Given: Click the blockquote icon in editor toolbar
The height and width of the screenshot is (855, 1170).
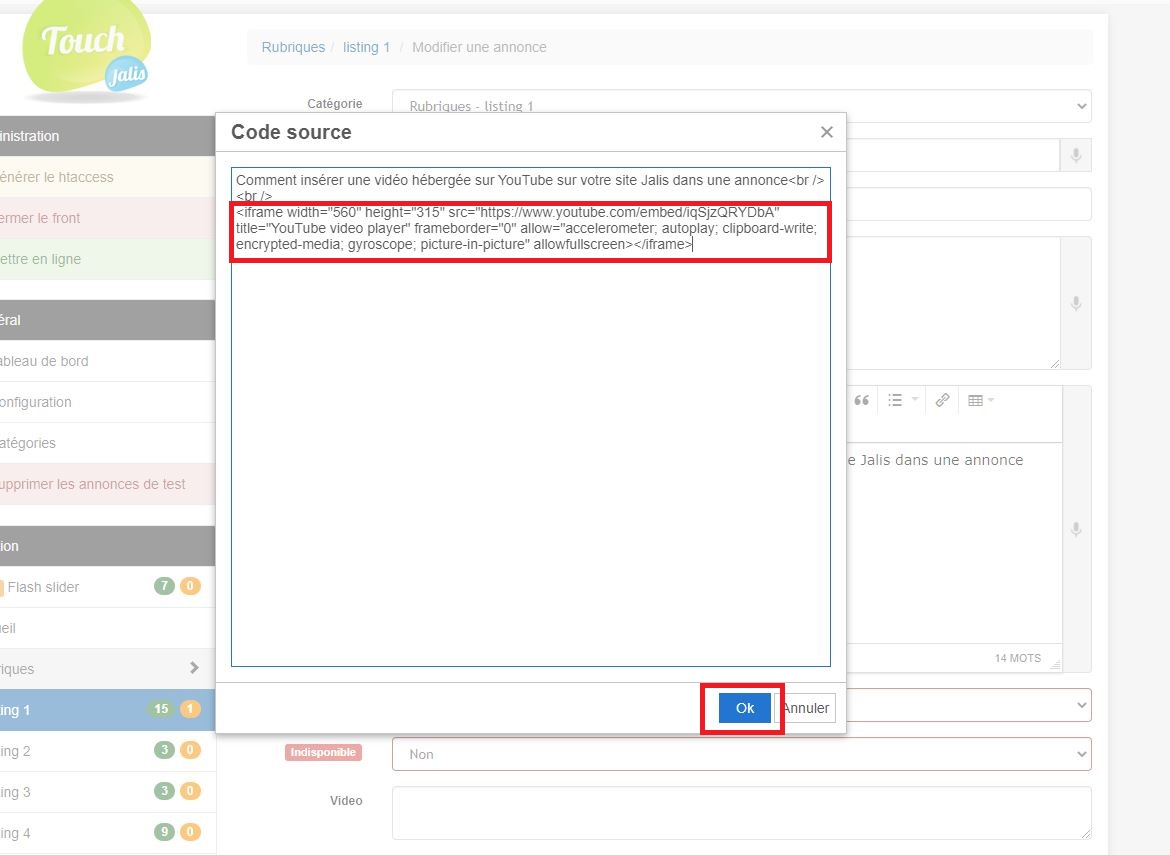Looking at the screenshot, I should tap(861, 400).
